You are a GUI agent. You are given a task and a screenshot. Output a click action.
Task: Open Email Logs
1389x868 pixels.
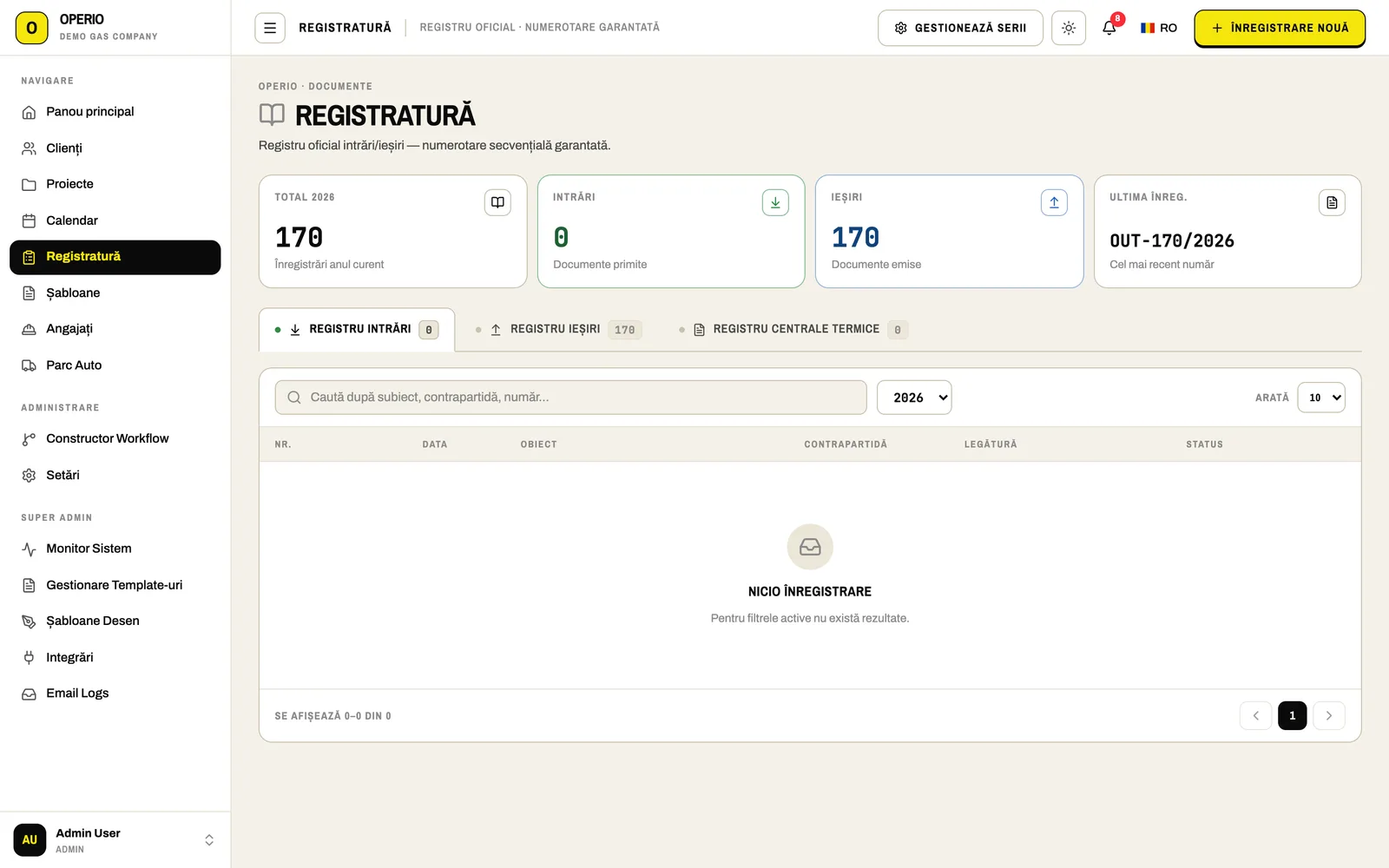pyautogui.click(x=115, y=694)
